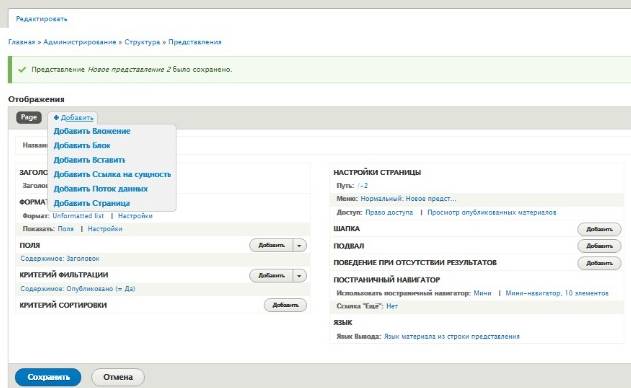Viewport: 631px width, 388px height.
Task: Choose Добавить Ссылка на сущность
Action: pos(112,175)
